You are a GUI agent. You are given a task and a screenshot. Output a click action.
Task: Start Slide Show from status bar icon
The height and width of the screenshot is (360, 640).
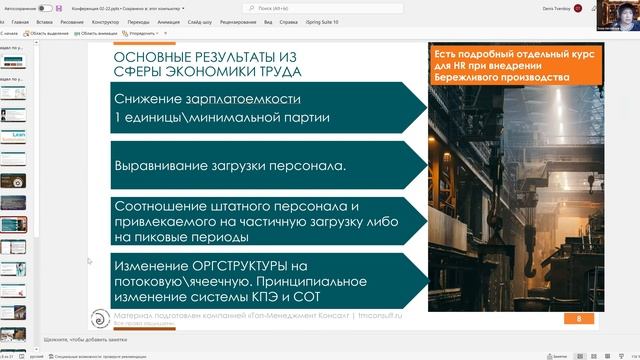pyautogui.click(x=621, y=356)
